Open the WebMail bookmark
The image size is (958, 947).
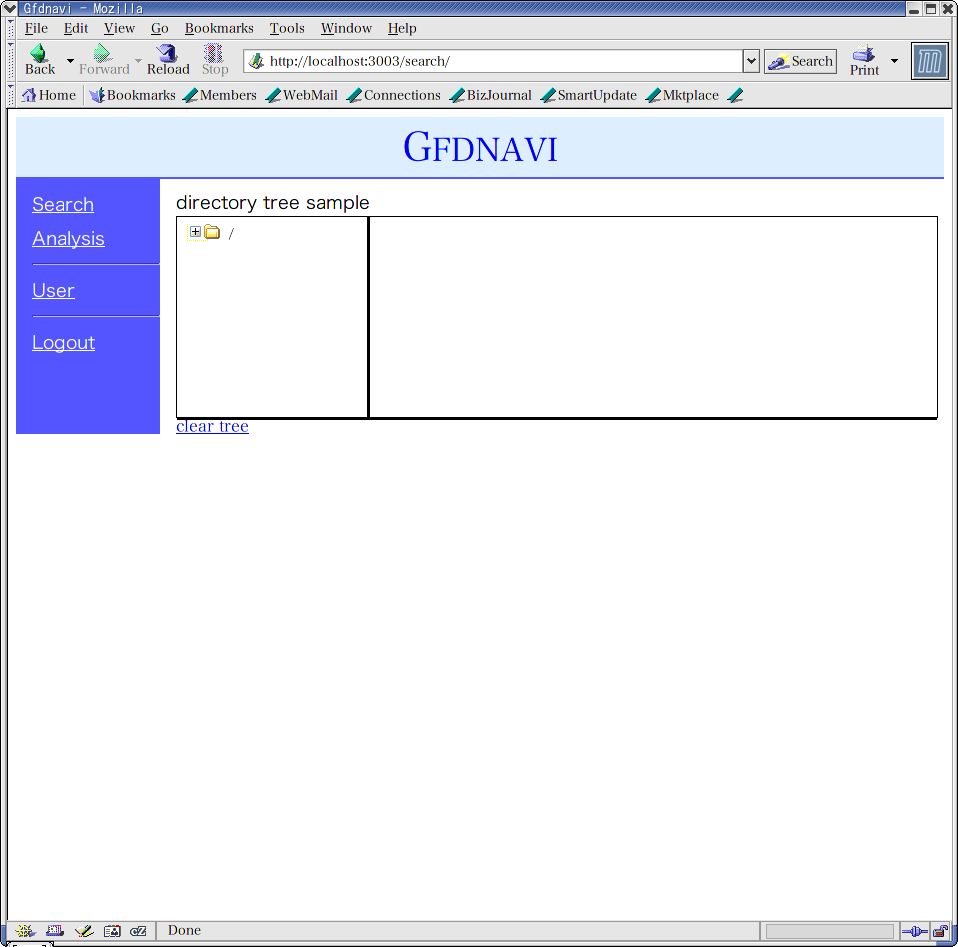point(302,95)
